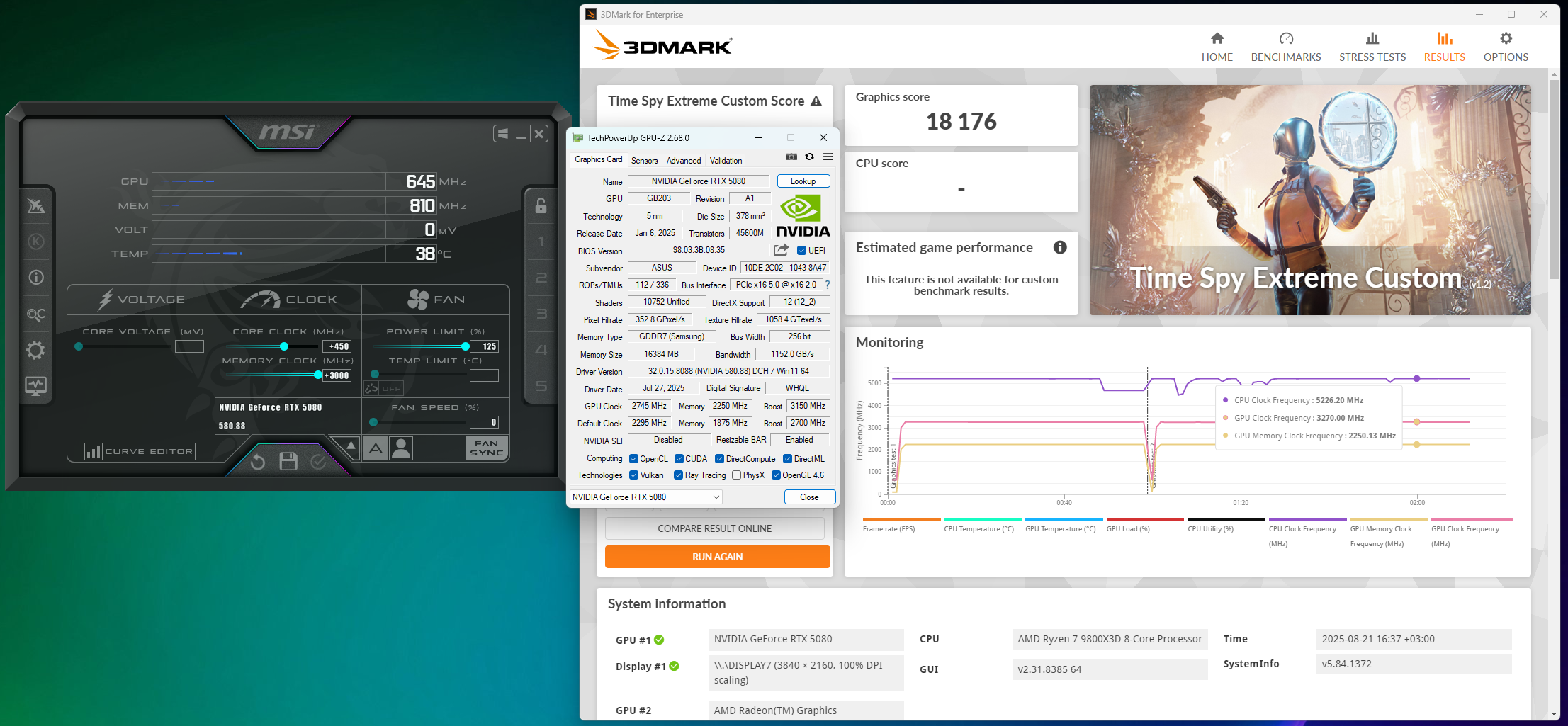
Task: Select Afterburner profile slot 2
Action: click(x=541, y=278)
